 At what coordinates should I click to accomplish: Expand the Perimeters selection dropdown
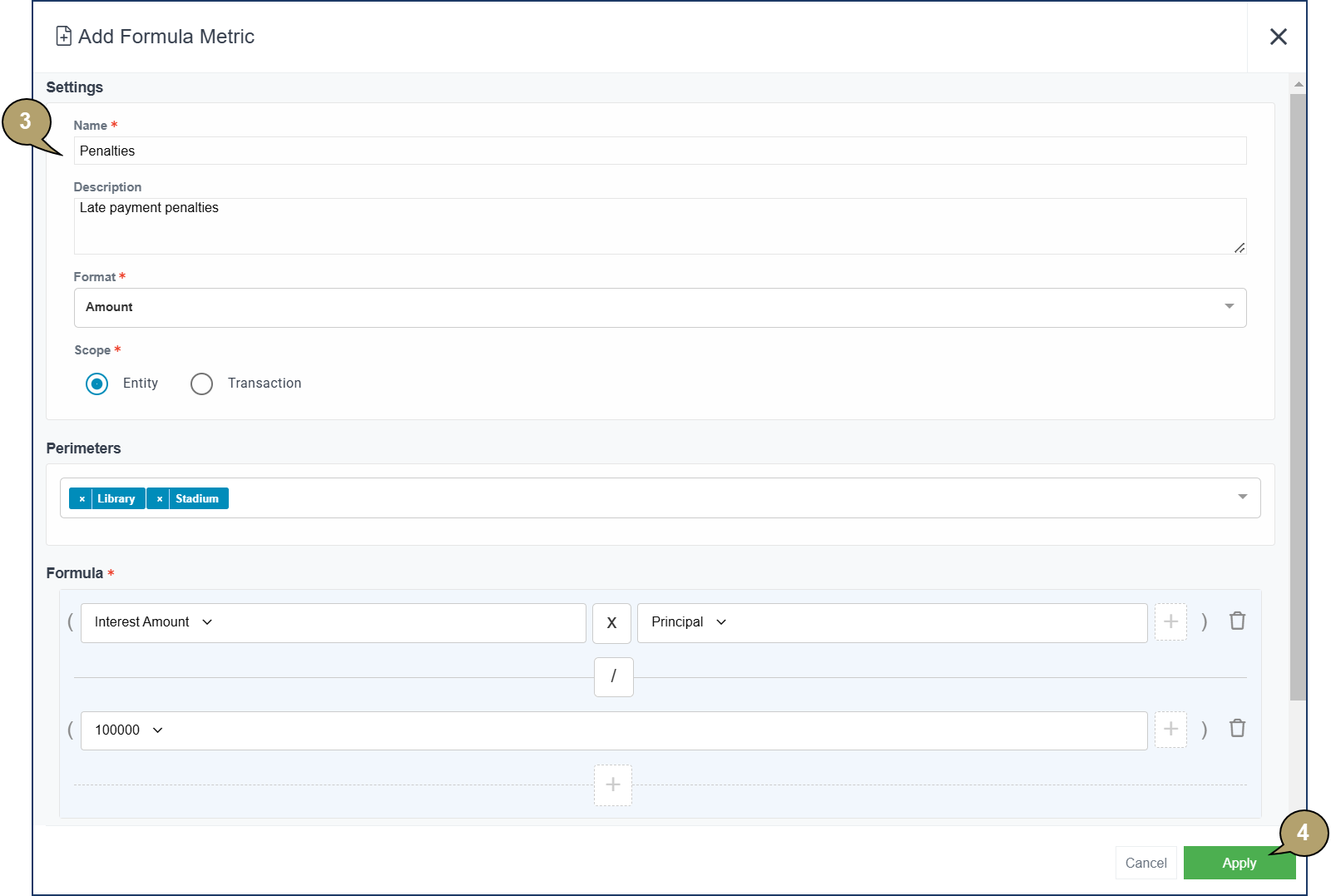(1242, 498)
